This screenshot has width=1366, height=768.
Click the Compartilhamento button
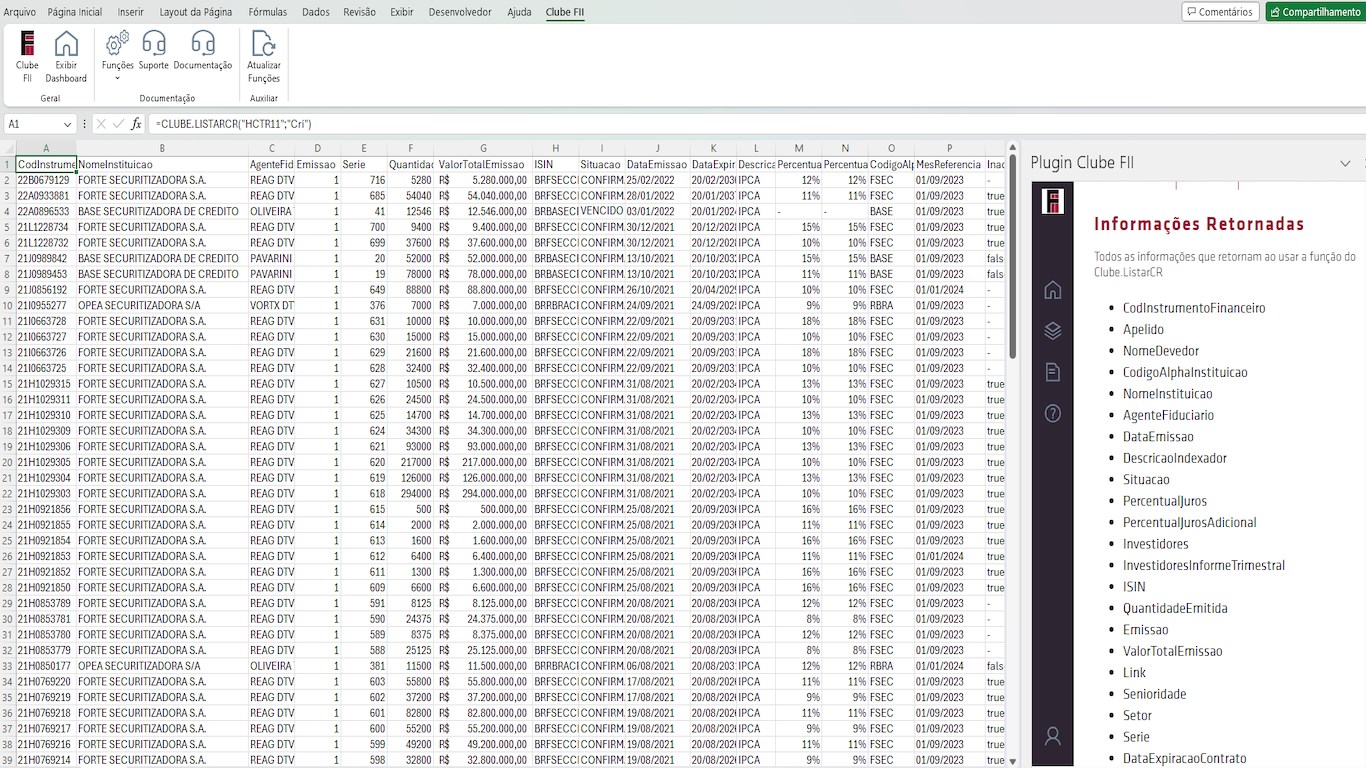[x=1314, y=12]
